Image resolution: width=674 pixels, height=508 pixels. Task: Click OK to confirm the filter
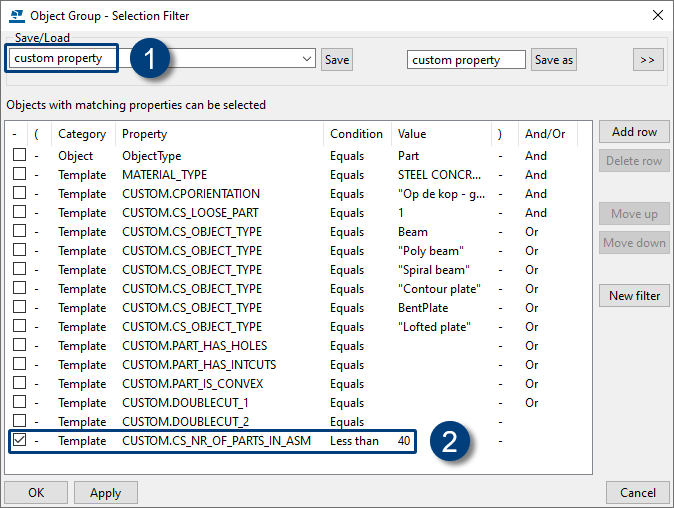click(x=35, y=492)
